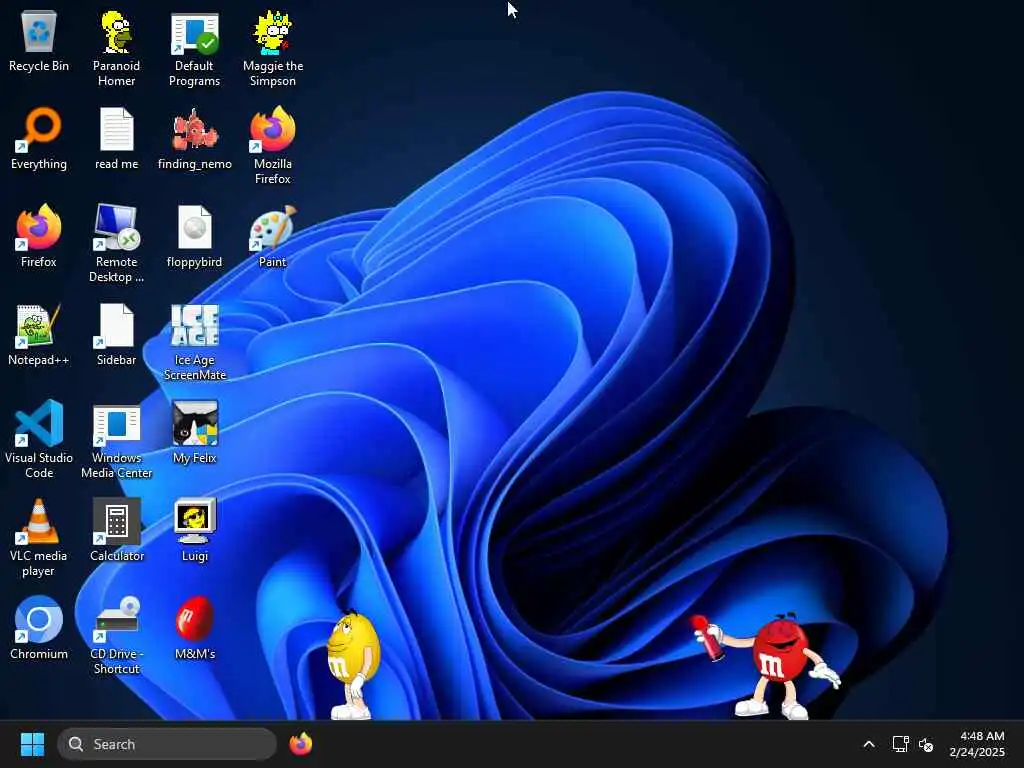Open the Windows Start menu
This screenshot has height=768, width=1024.
[x=32, y=744]
